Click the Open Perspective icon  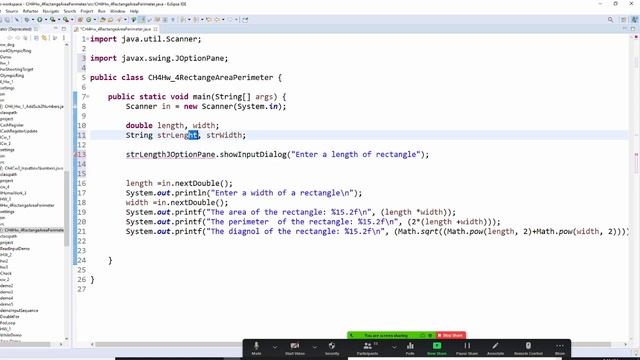(x=623, y=20)
